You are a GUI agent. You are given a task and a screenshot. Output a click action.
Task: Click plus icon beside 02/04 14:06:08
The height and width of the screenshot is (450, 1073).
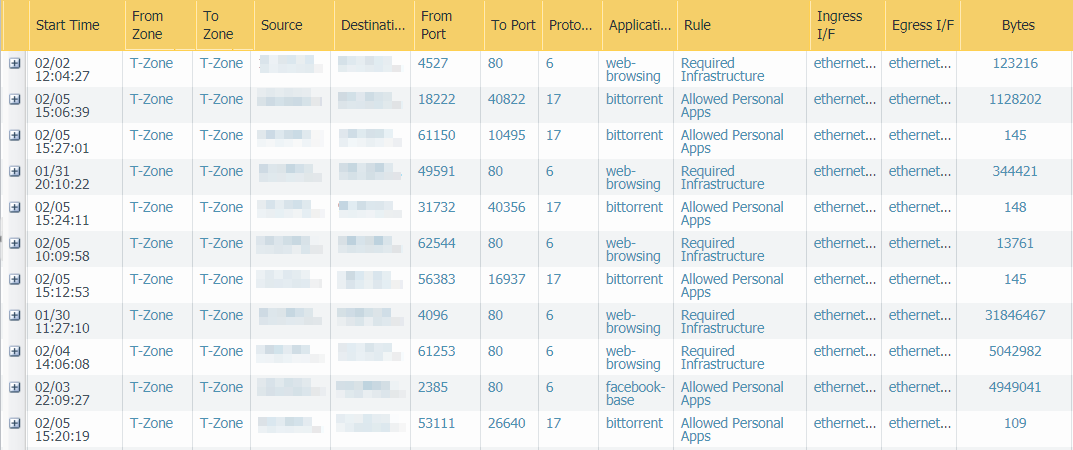[x=15, y=351]
